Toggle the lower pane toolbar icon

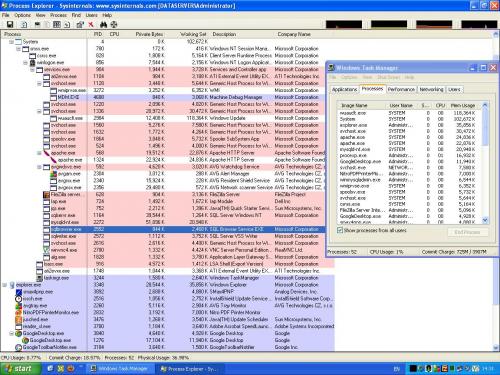click(57, 24)
